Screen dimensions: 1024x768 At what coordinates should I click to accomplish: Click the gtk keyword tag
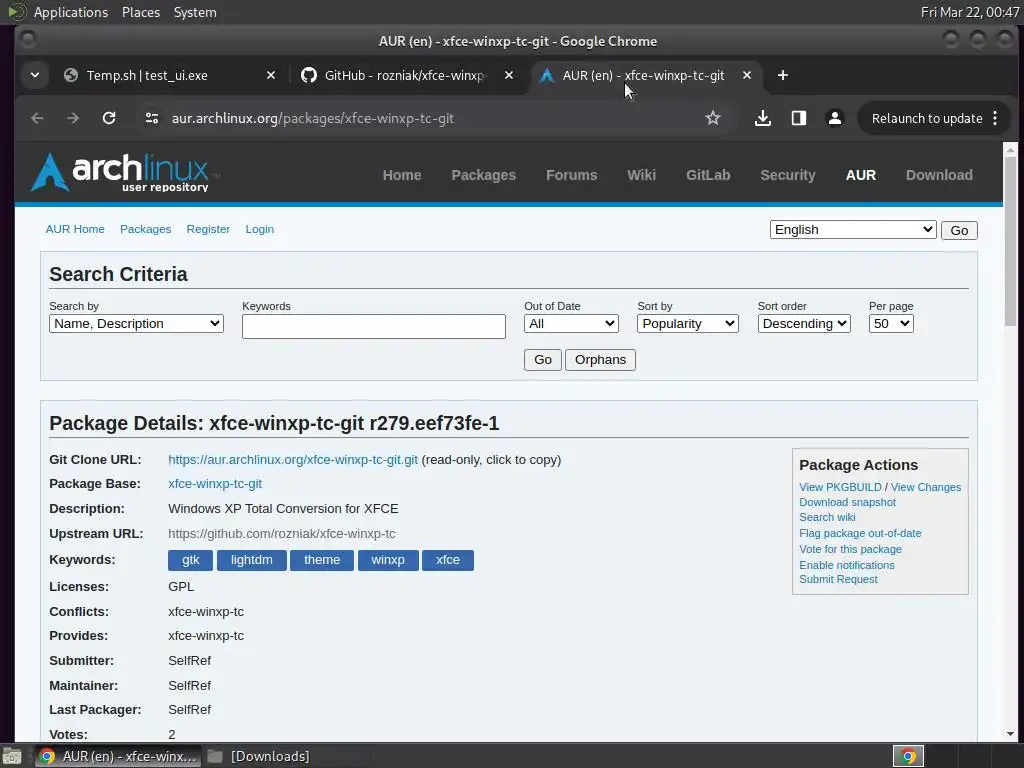191,560
